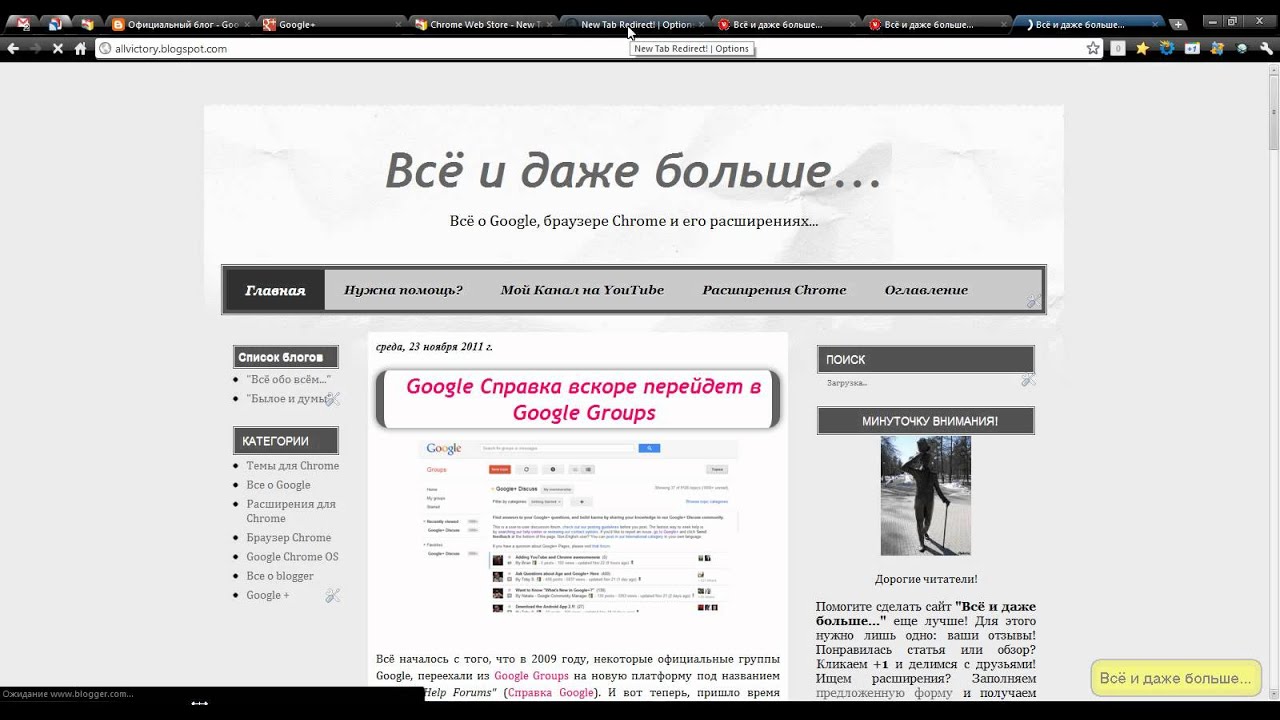Click the Минуточку внимания! header
1280x720 pixels.
[926, 421]
